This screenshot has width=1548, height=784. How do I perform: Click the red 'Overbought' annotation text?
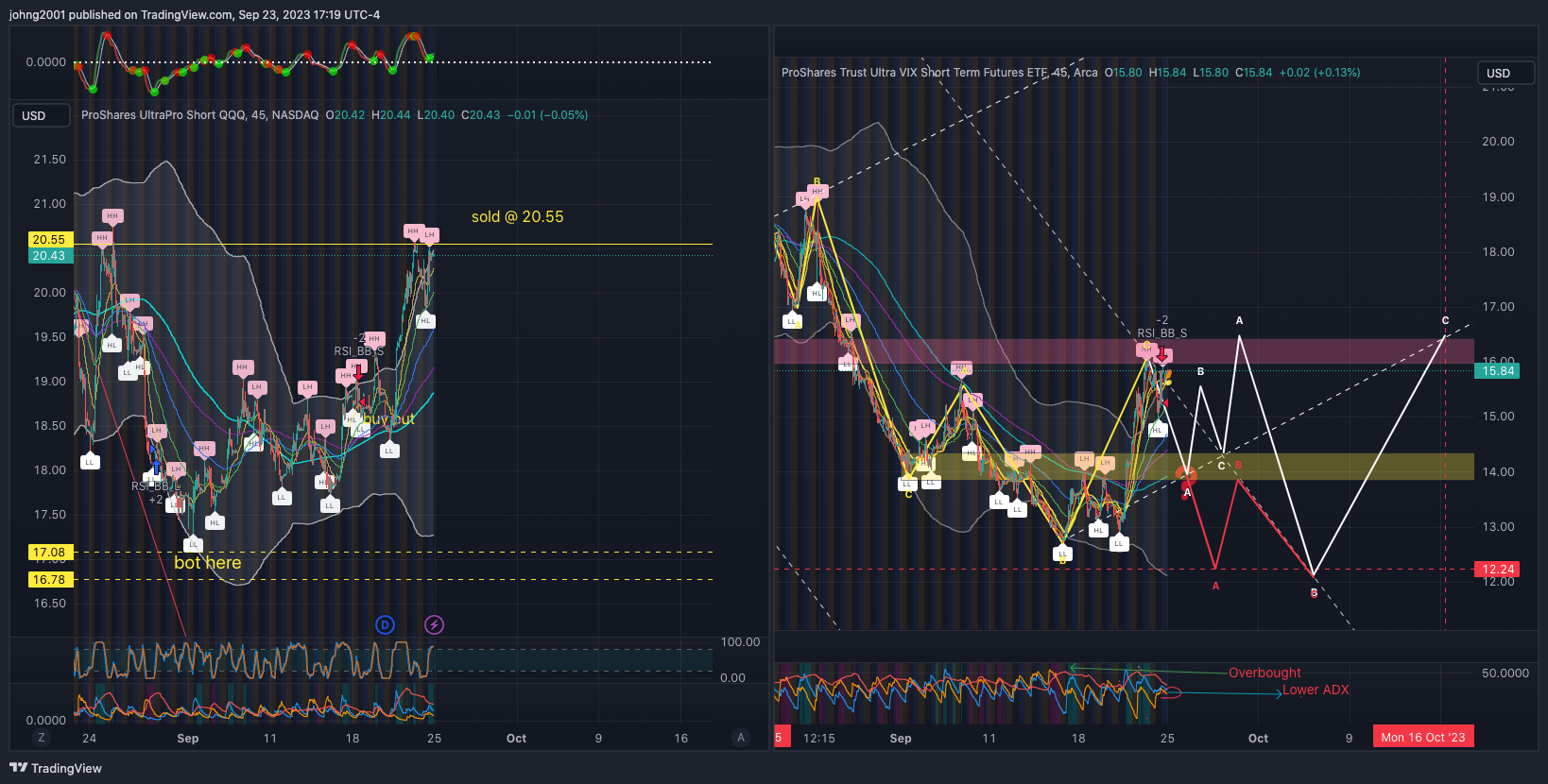click(1264, 673)
